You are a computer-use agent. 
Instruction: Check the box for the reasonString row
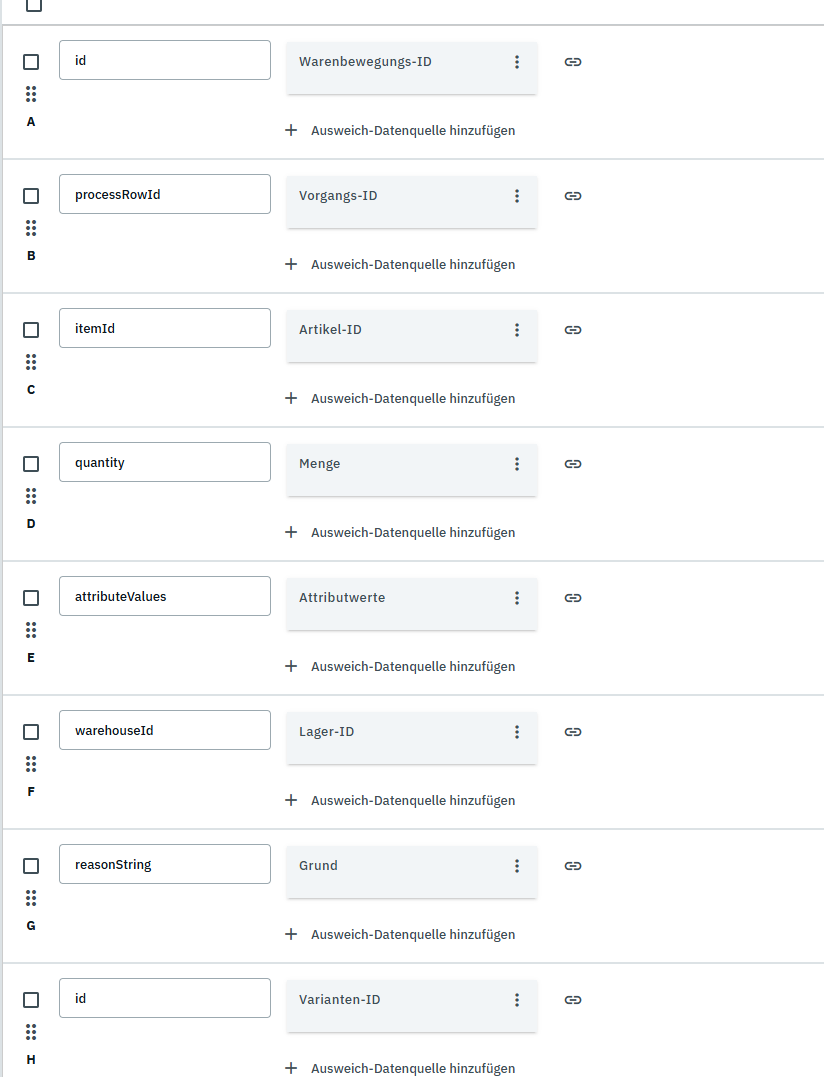point(31,866)
